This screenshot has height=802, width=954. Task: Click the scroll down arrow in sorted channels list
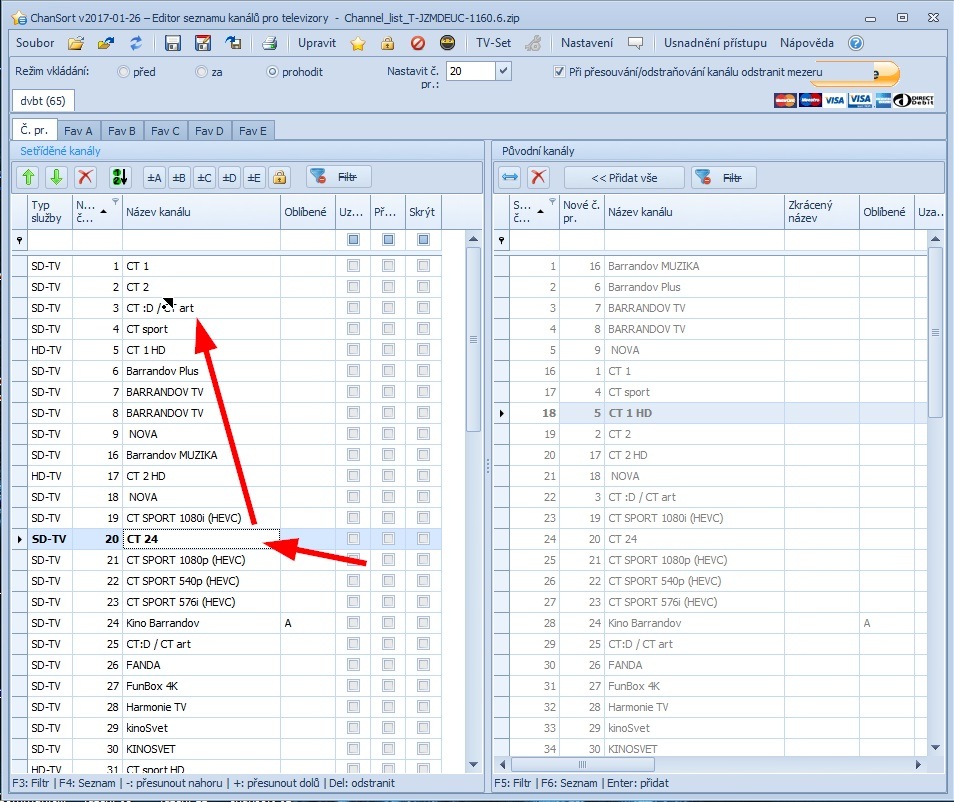click(x=473, y=764)
